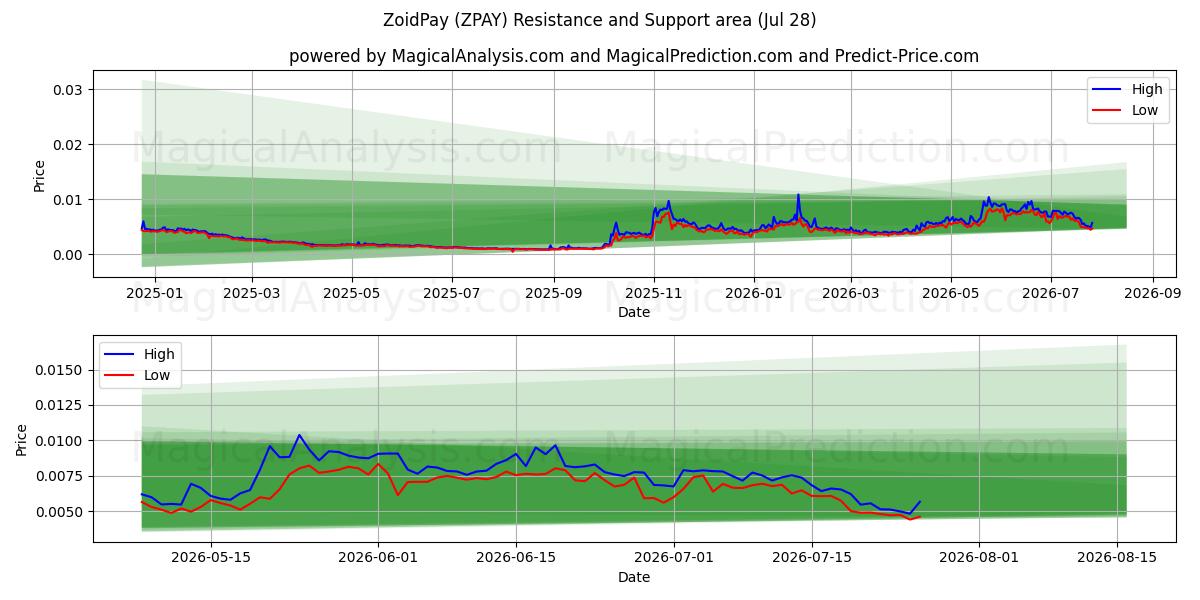This screenshot has width=1200, height=600.
Task: Click the '2026-06-15' date tick label
Action: (x=516, y=559)
